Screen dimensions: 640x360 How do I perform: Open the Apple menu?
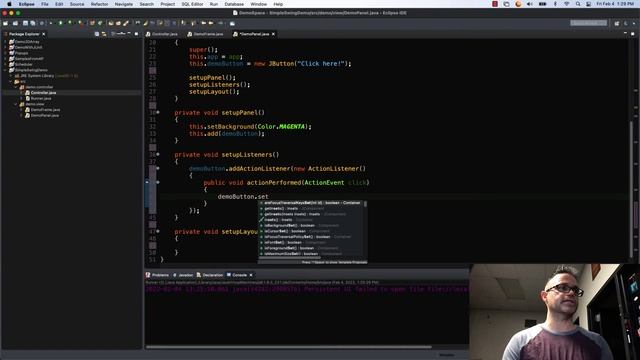coord(9,4)
